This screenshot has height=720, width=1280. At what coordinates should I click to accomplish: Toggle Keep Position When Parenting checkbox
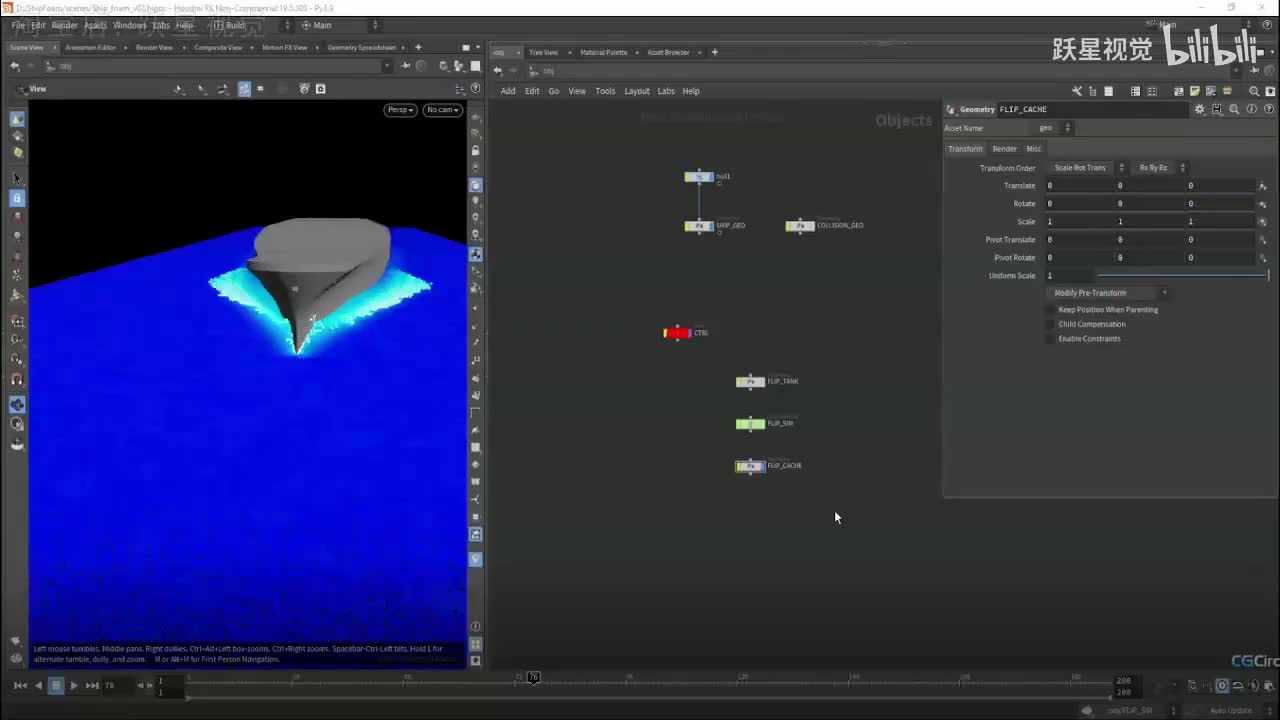click(x=1050, y=310)
